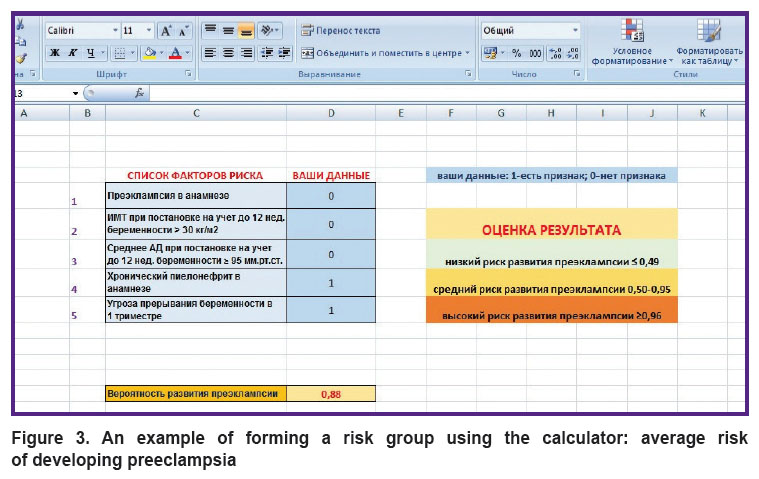Image resolution: width=759 pixels, height=479 pixels.
Task: Toggle bold formatting (Ж)
Action: point(55,53)
